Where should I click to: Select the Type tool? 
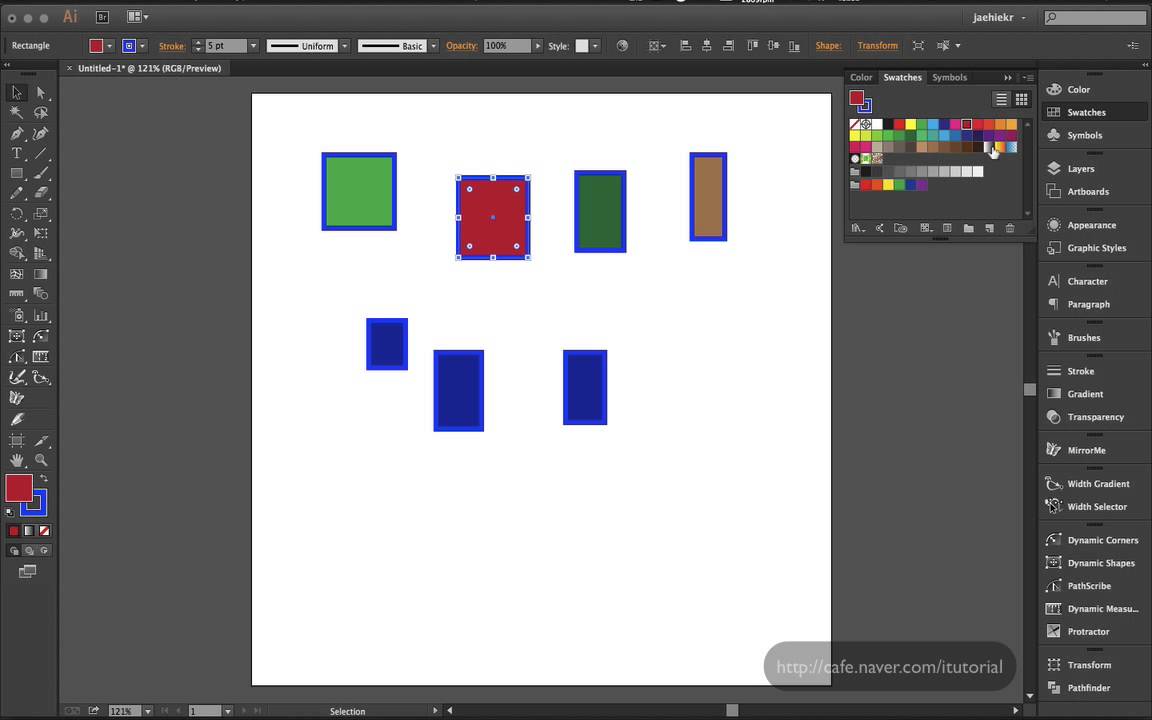(x=16, y=154)
